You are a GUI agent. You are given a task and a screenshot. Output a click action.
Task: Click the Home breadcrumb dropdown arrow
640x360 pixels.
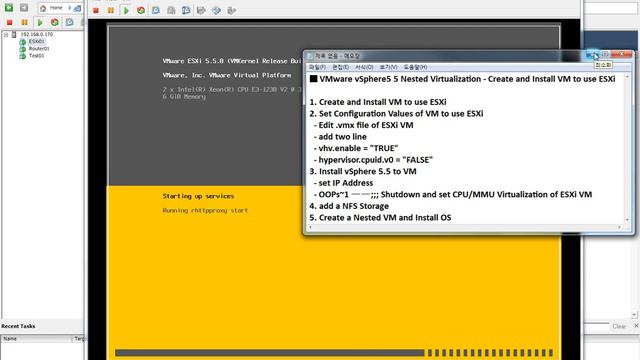coord(69,8)
